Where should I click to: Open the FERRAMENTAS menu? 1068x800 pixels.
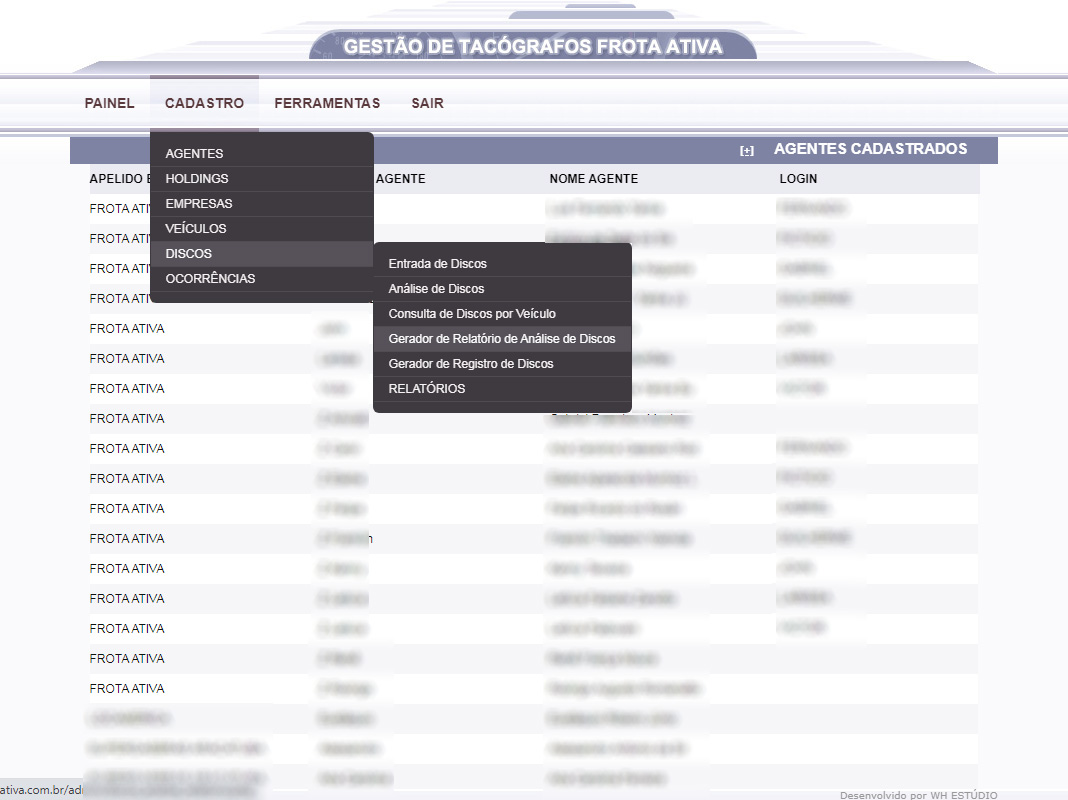327,103
